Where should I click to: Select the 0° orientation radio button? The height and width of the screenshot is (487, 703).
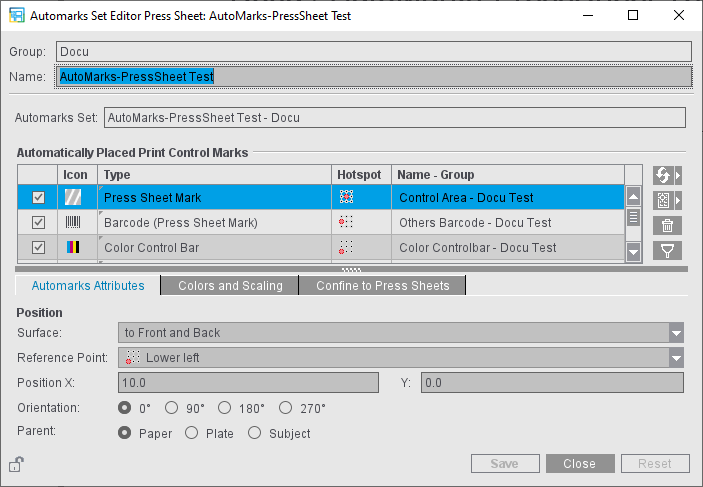coord(125,408)
